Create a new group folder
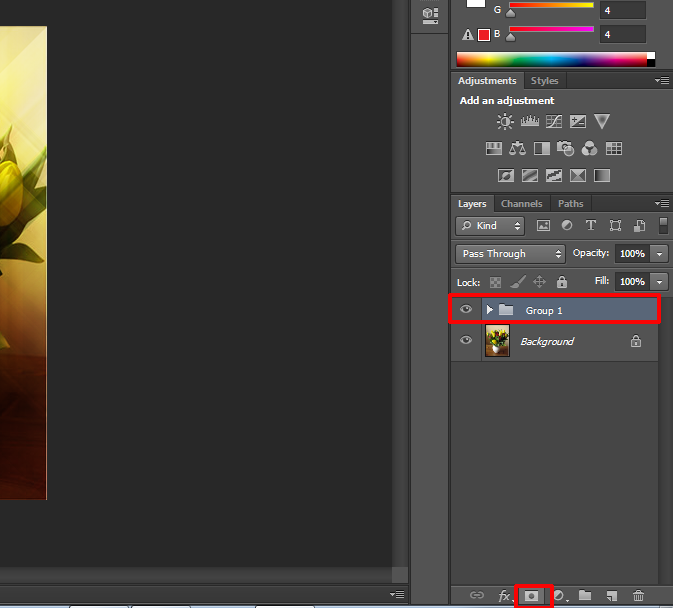The image size is (673, 608). 585,595
